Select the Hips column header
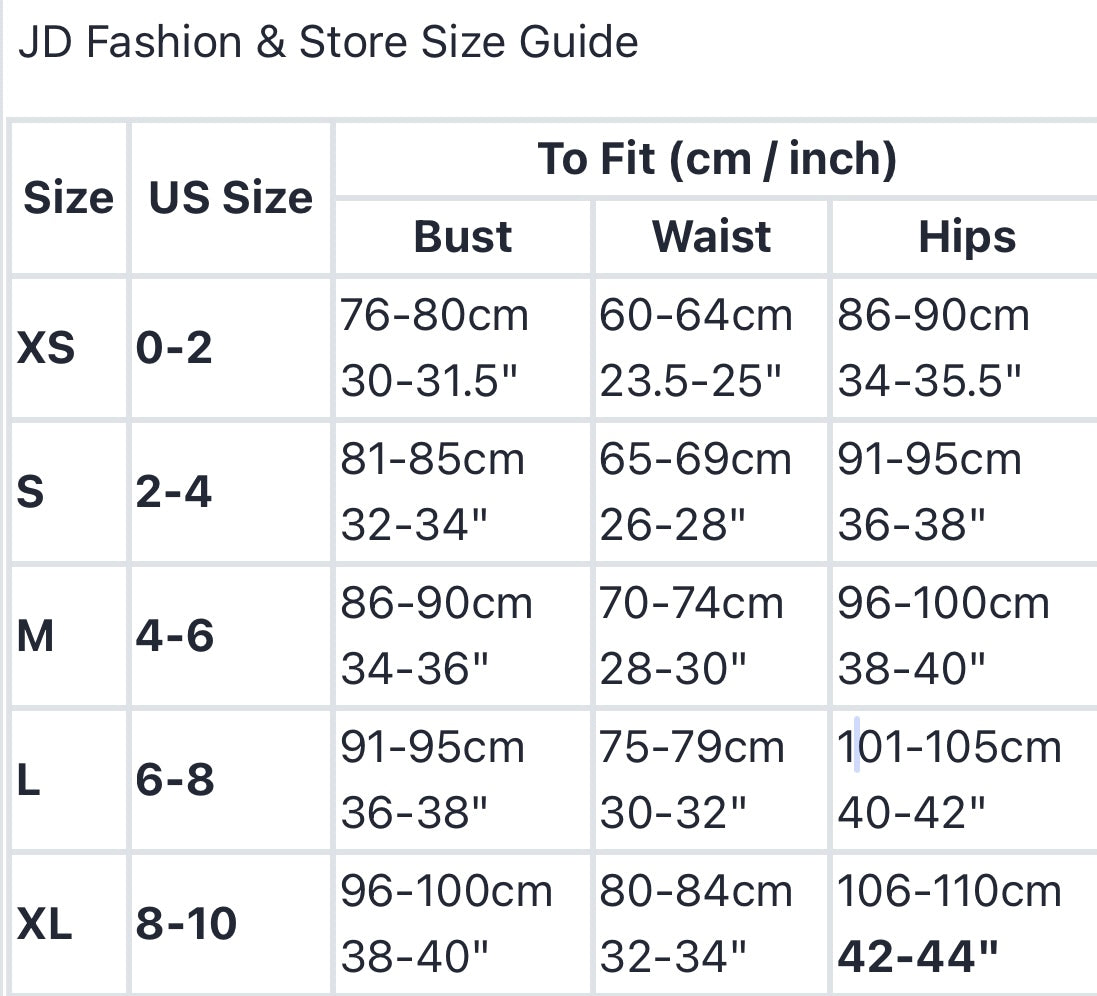1097x996 pixels. click(x=966, y=237)
